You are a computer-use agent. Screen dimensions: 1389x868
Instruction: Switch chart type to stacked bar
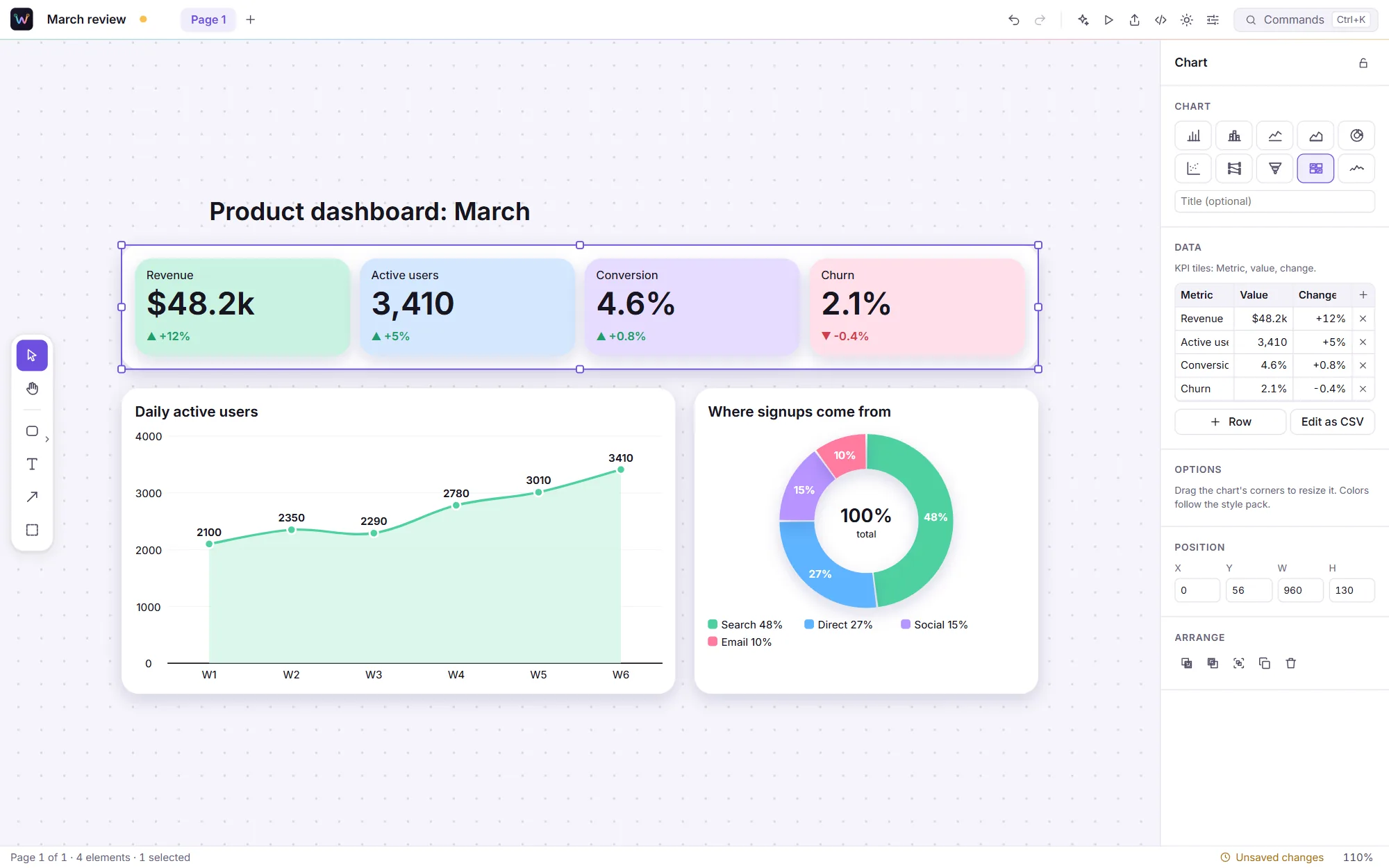pyautogui.click(x=1234, y=135)
